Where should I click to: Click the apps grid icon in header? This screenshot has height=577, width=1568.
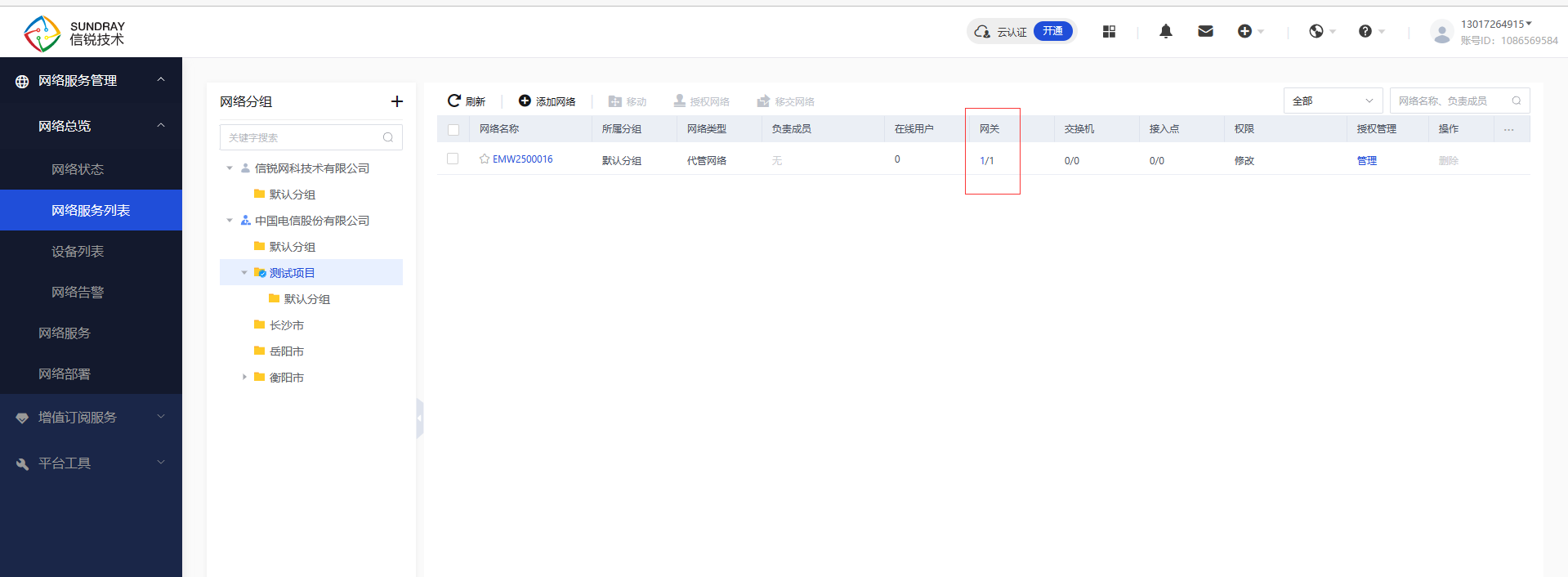pos(1109,31)
